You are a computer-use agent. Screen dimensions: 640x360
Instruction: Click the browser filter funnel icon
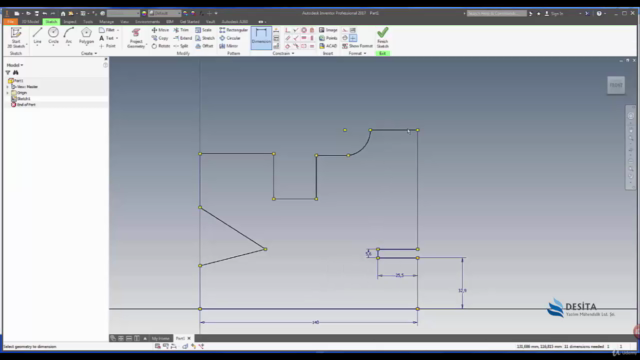(8, 73)
